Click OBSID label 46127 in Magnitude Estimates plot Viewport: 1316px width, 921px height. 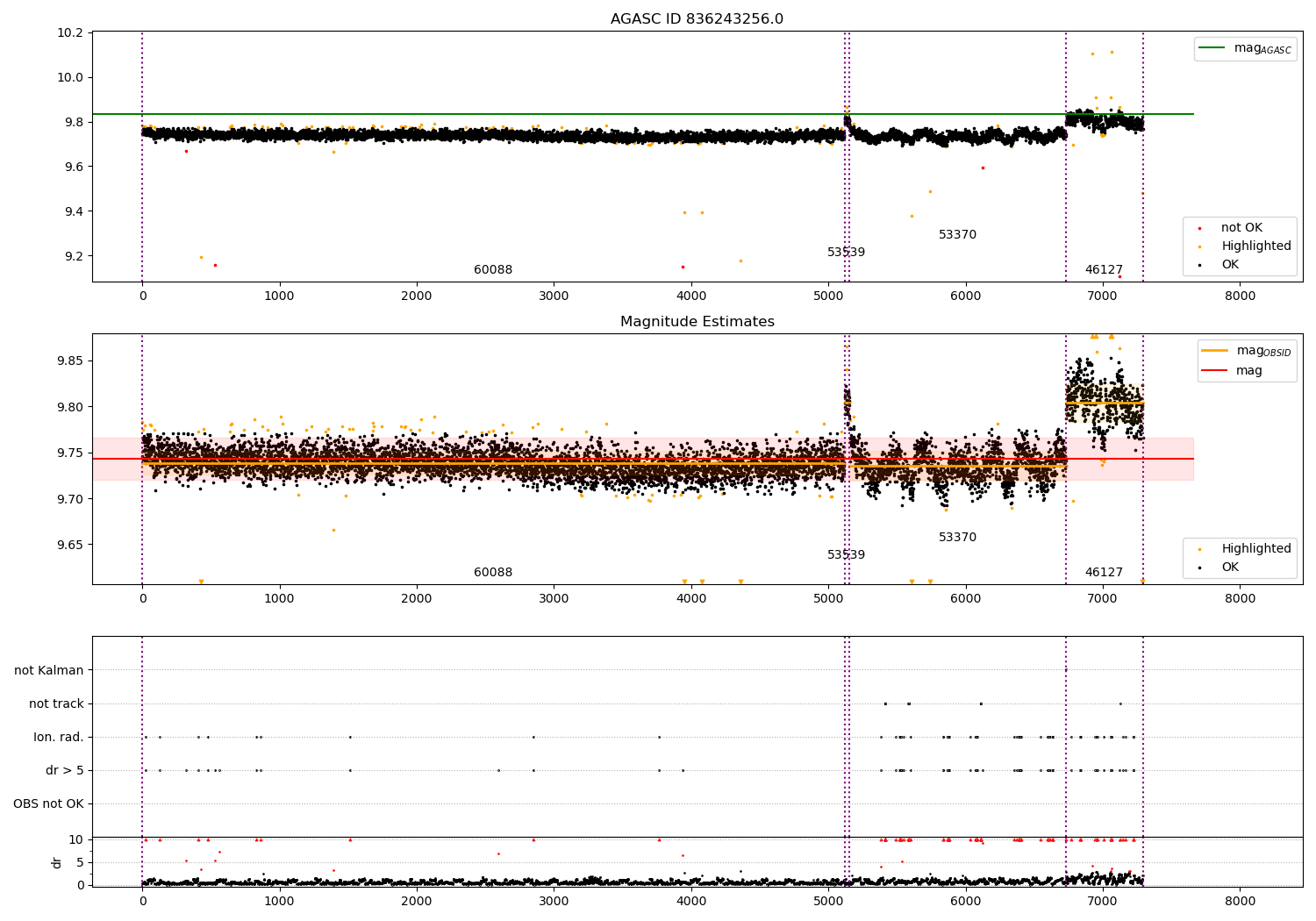[1104, 573]
